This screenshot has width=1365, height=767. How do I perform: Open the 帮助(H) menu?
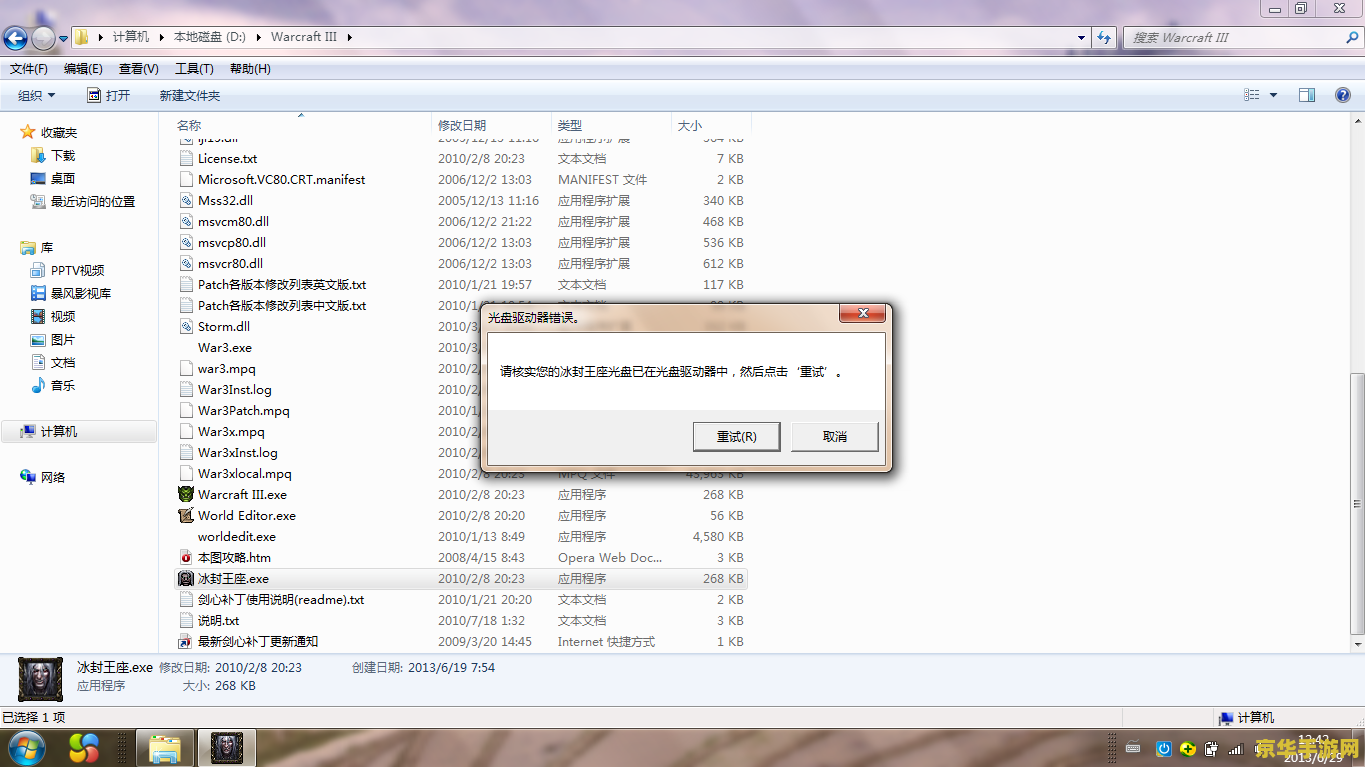[x=250, y=69]
